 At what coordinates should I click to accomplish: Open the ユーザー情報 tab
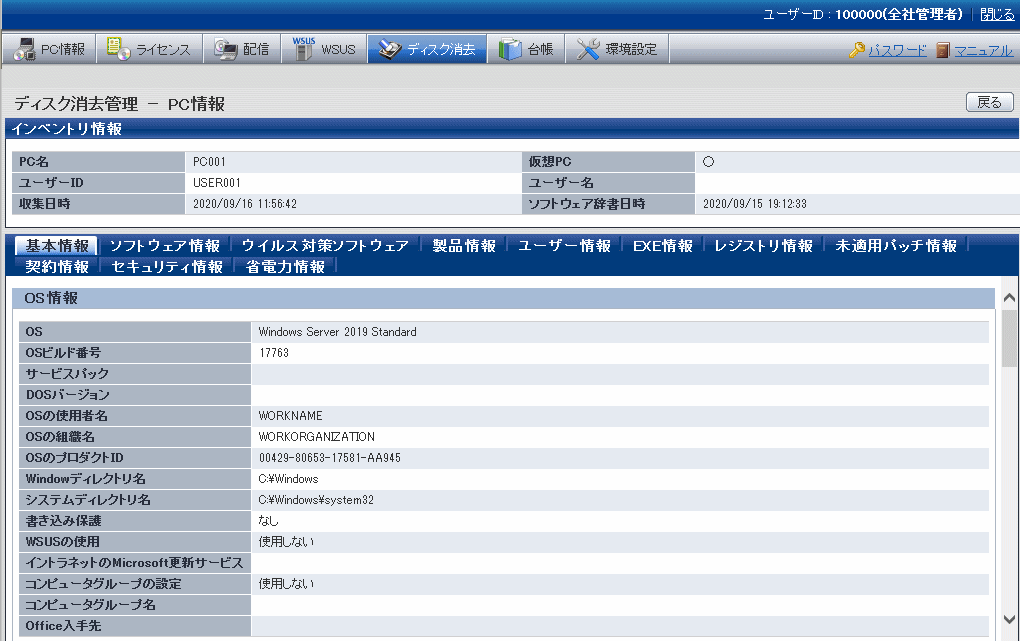[564, 246]
